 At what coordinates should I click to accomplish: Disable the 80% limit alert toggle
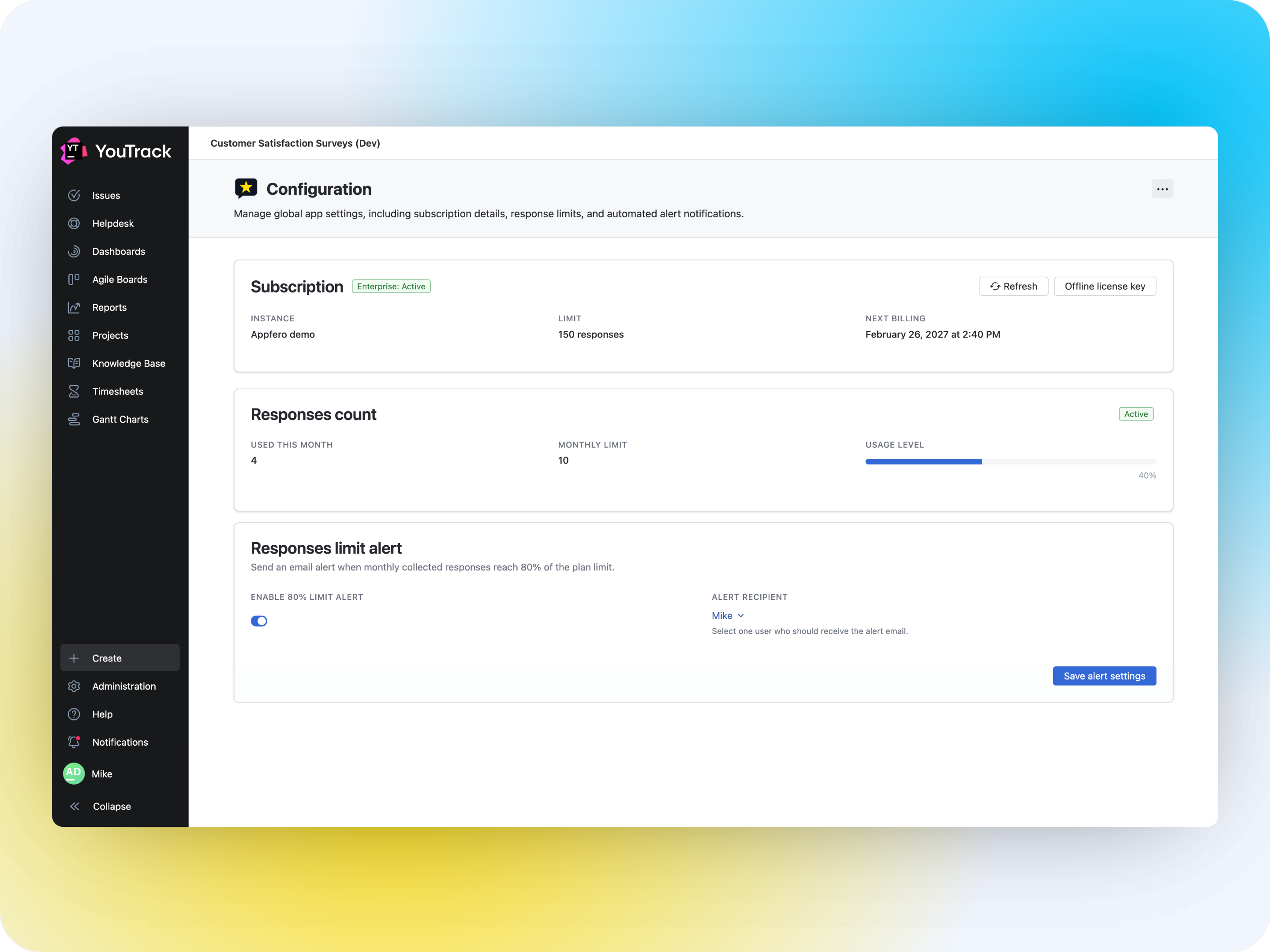coord(259,621)
